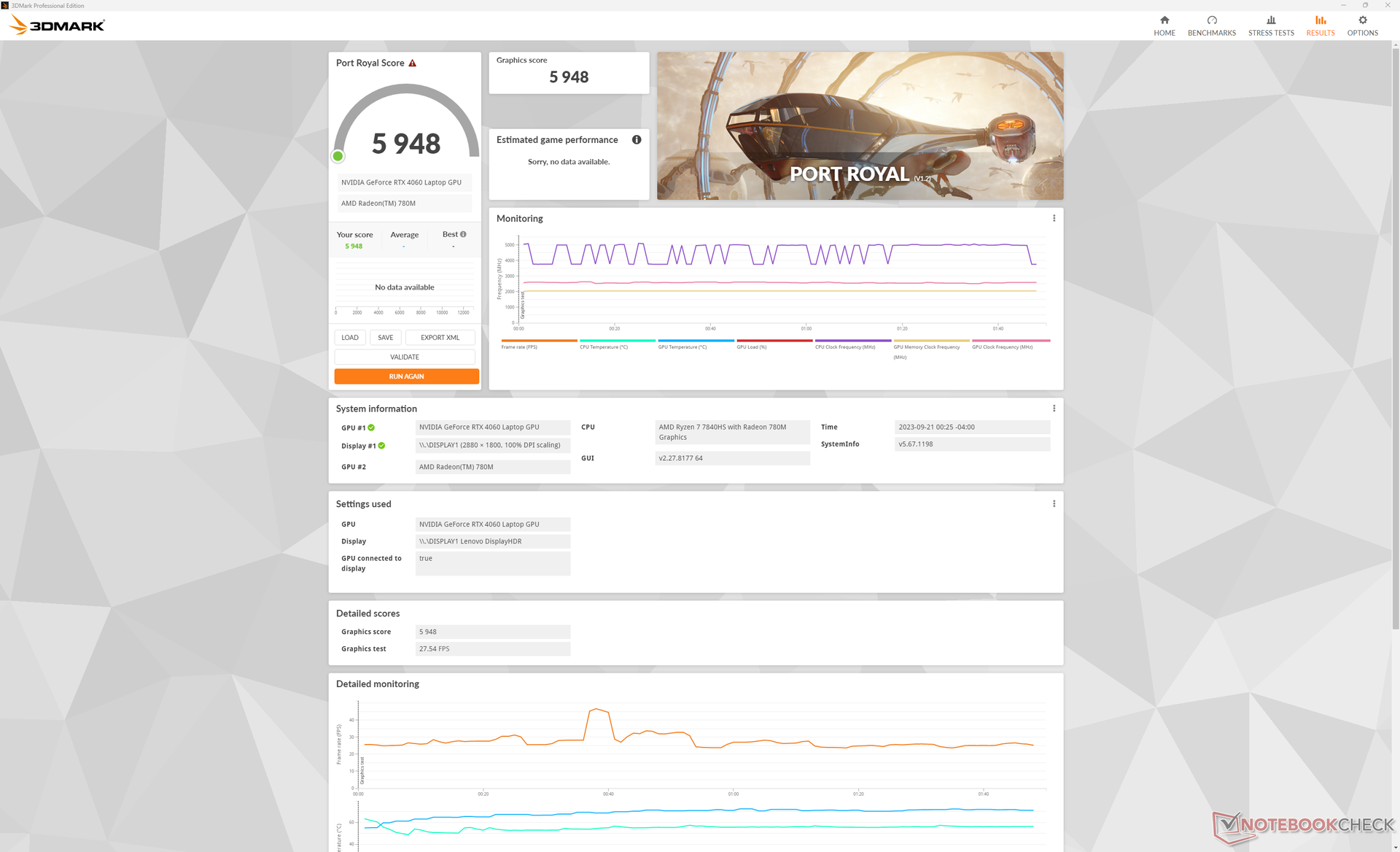Click the green check beside GPU #1
This screenshot has width=1400, height=852.
(371, 428)
